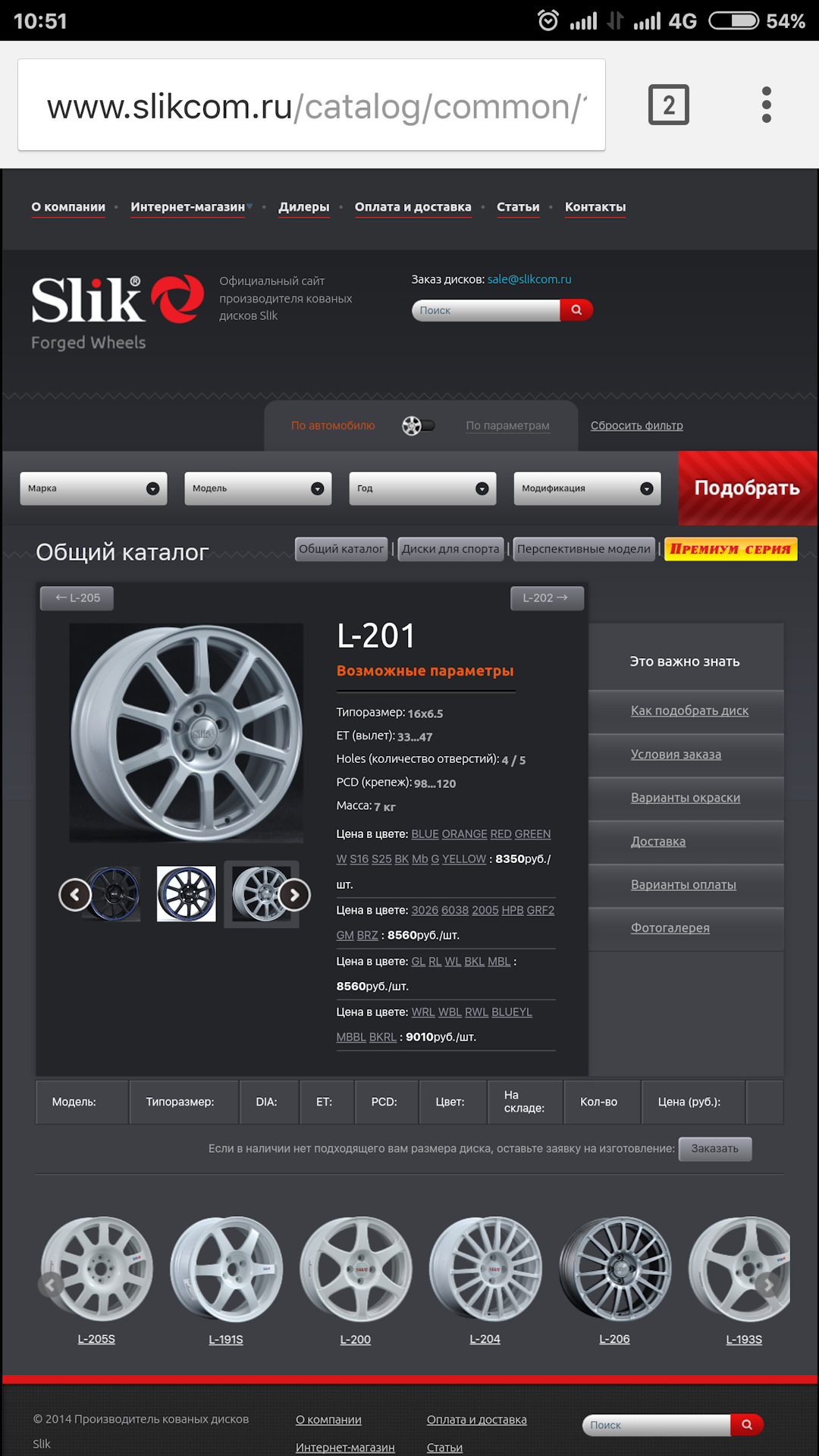Image resolution: width=819 pixels, height=1456 pixels.
Task: Expand the Модель dropdown
Action: click(258, 488)
